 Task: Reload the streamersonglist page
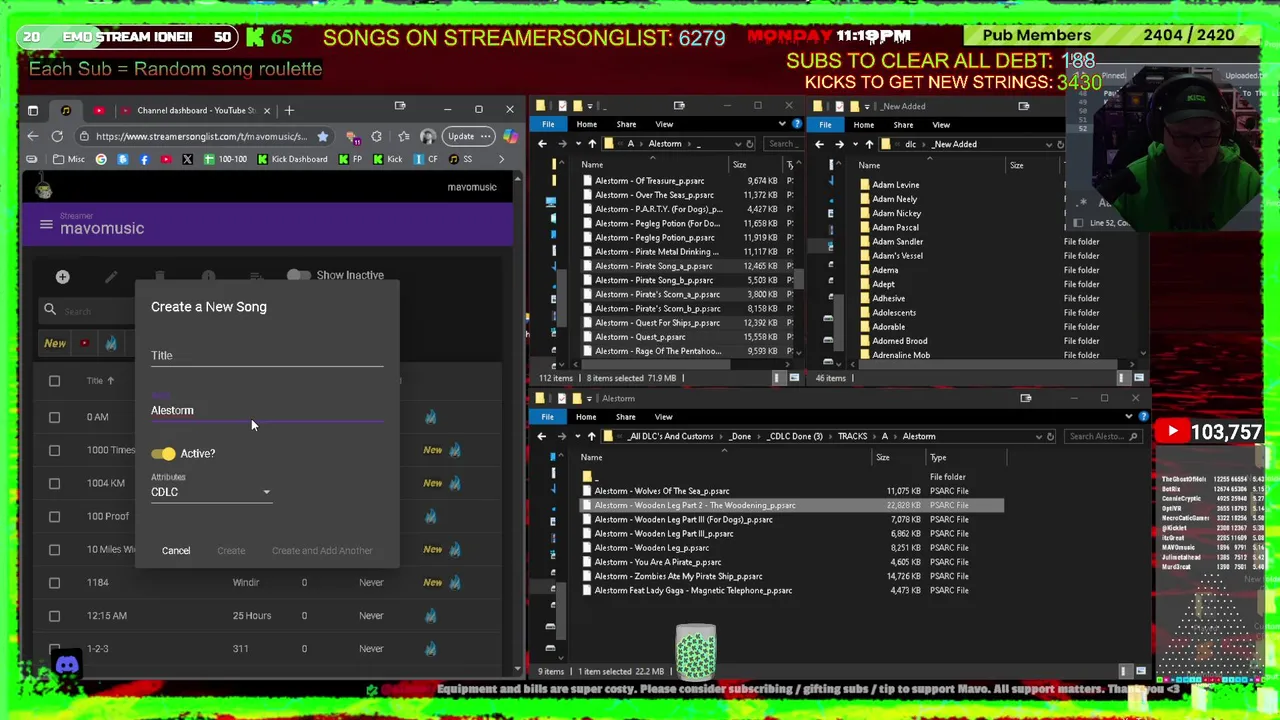point(57,136)
